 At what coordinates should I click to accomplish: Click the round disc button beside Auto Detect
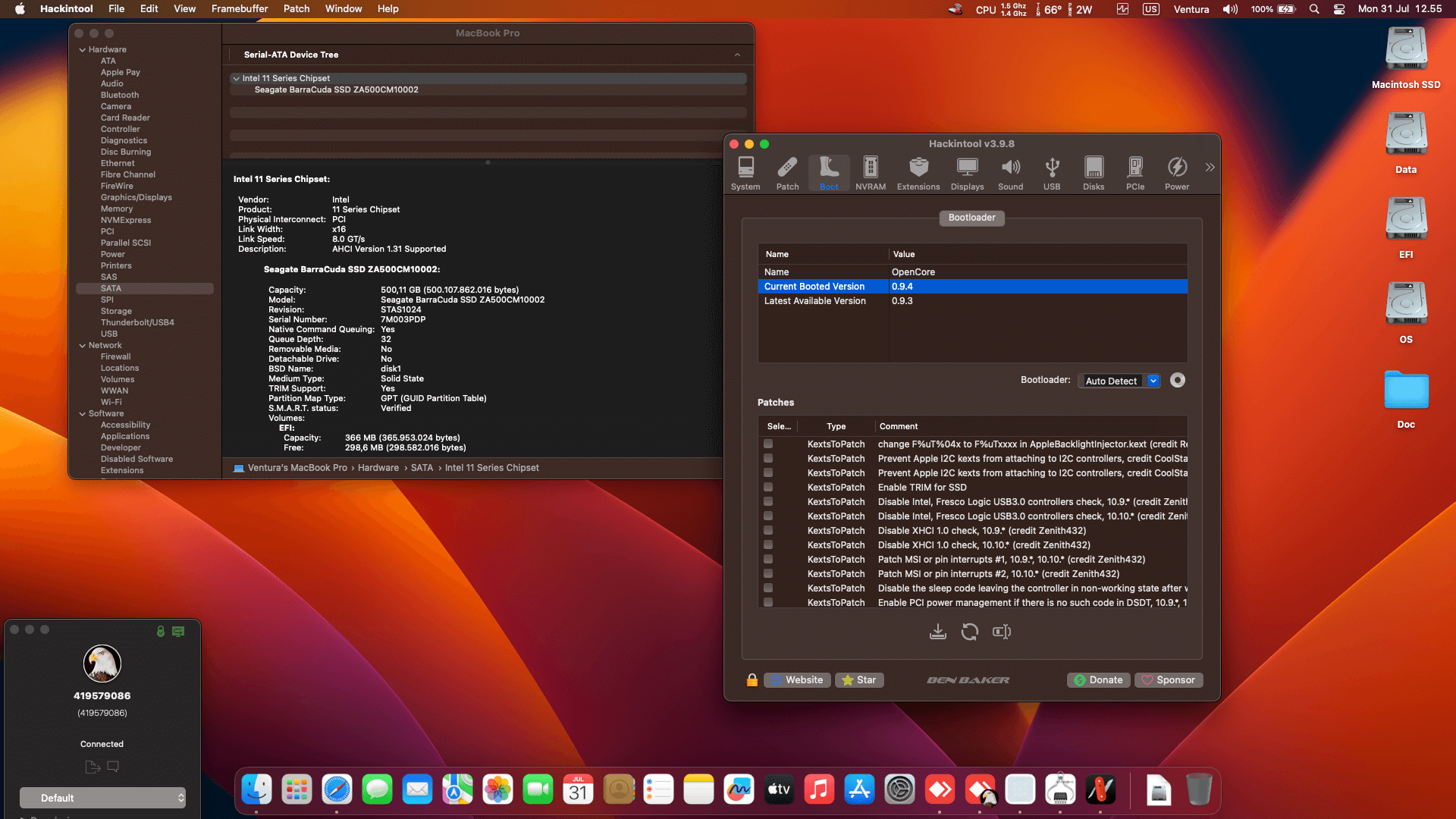1178,380
